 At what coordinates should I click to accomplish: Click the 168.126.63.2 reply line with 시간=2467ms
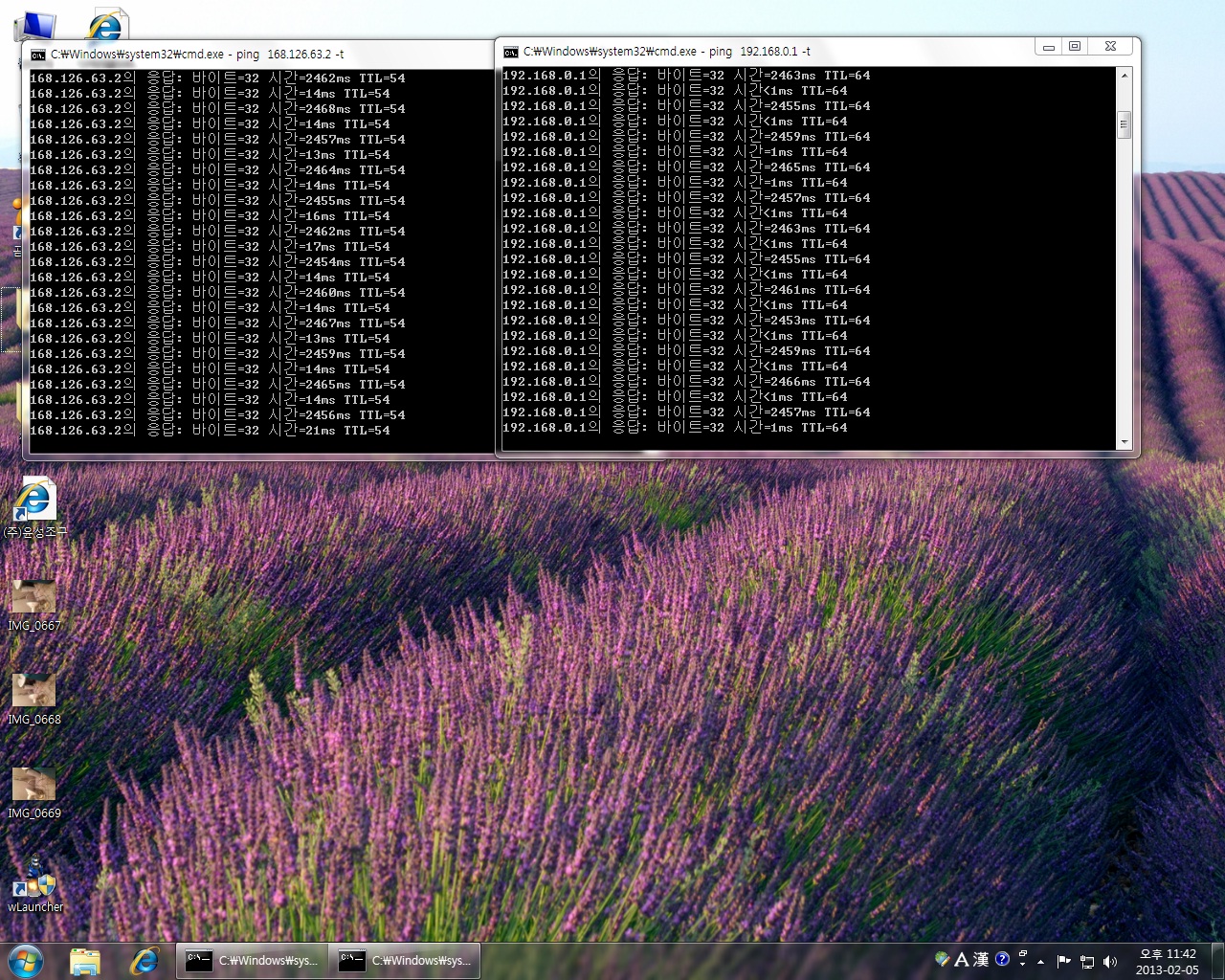click(217, 323)
